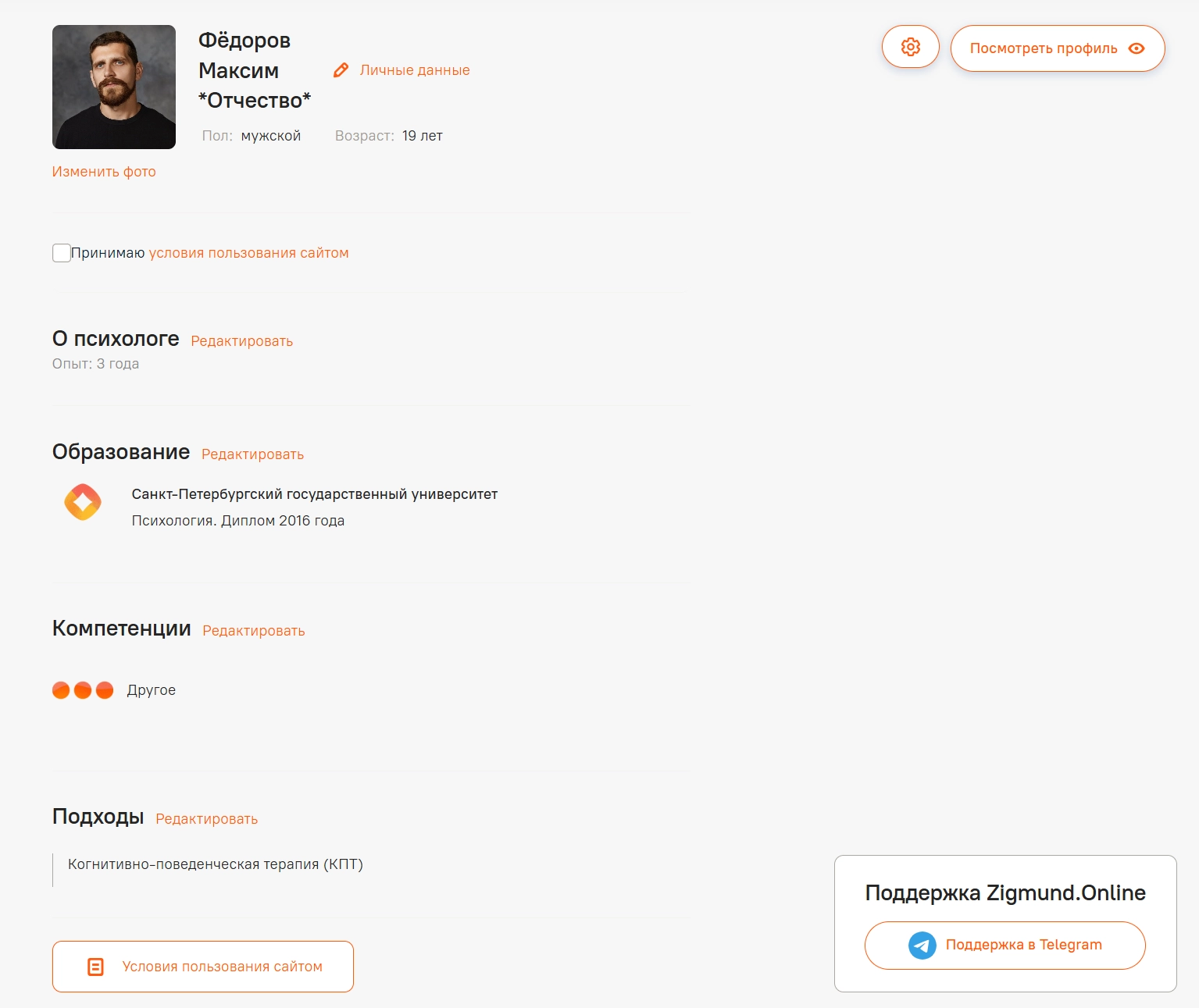Open Поддержка в Telegram button
Image resolution: width=1199 pixels, height=1008 pixels.
pos(1022,945)
